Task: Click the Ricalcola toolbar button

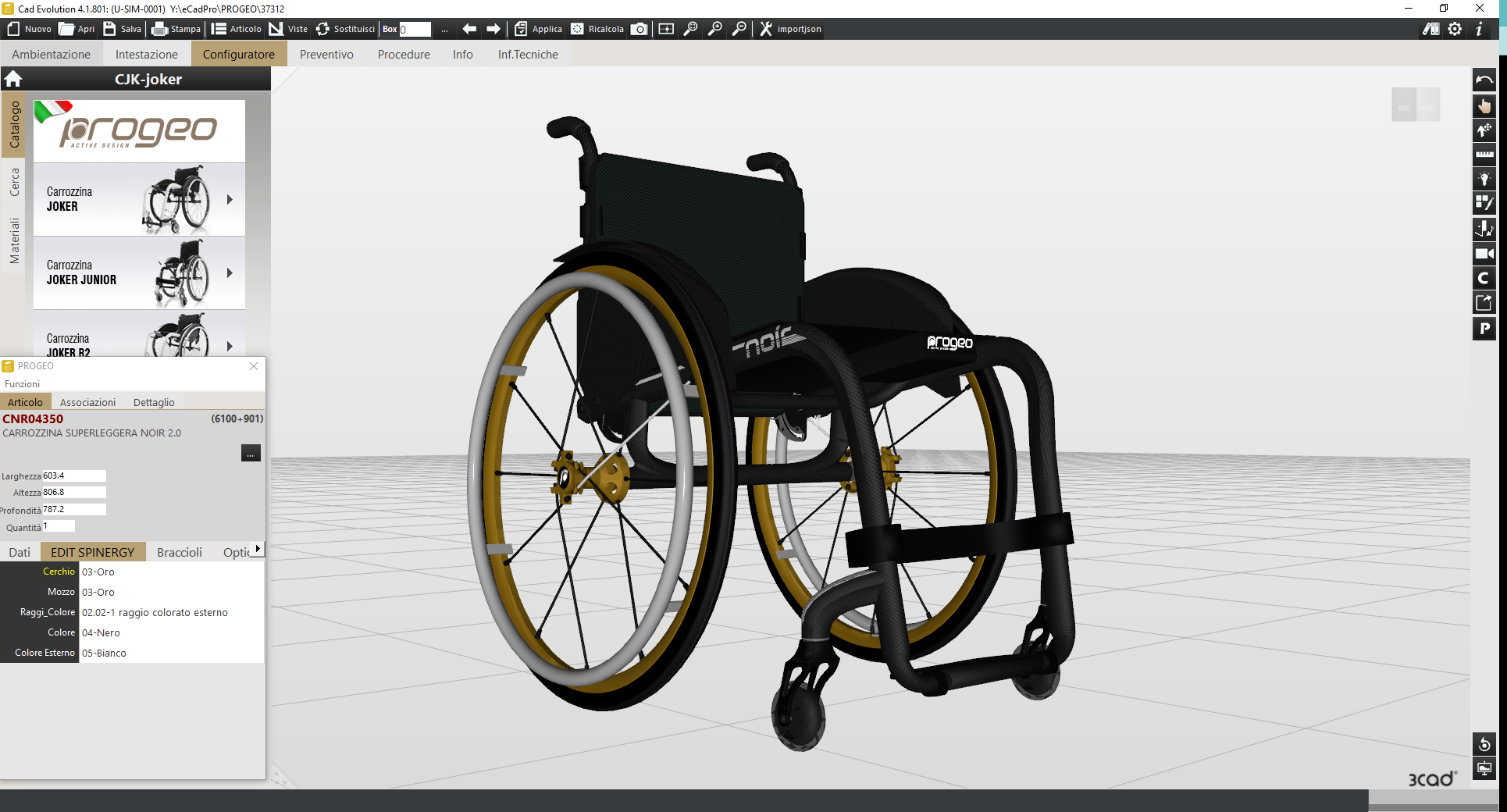Action: point(597,29)
